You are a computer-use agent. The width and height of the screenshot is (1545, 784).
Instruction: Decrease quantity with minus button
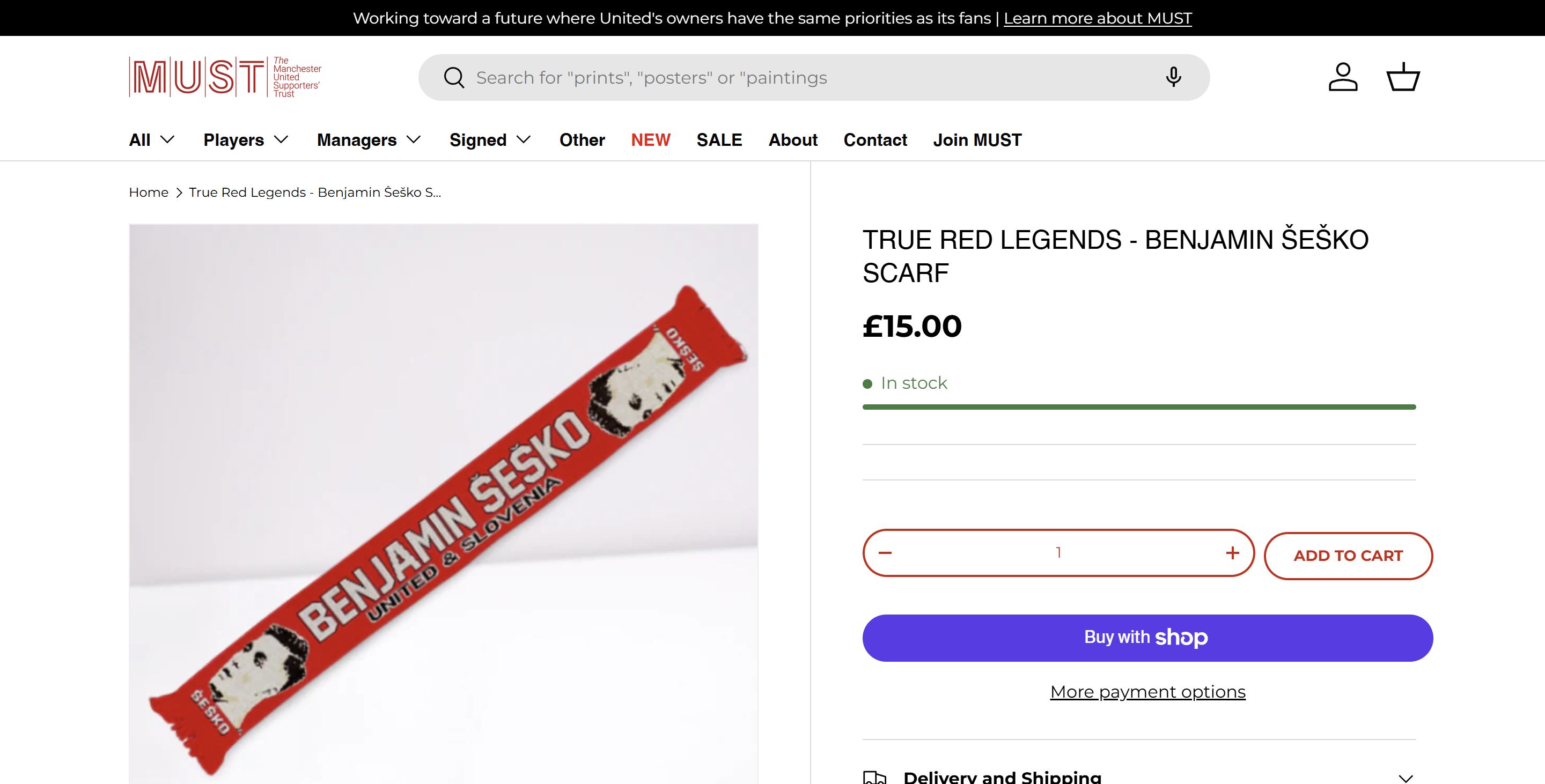pos(885,553)
